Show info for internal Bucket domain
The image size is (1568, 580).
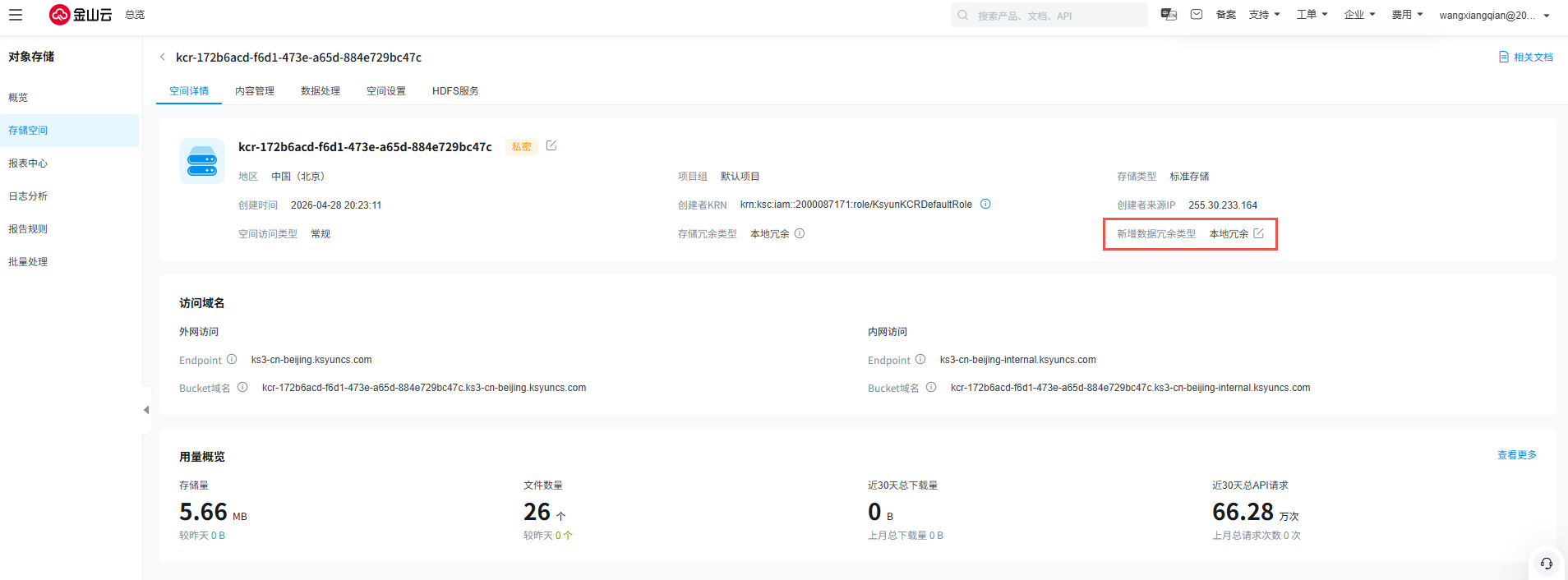[931, 387]
